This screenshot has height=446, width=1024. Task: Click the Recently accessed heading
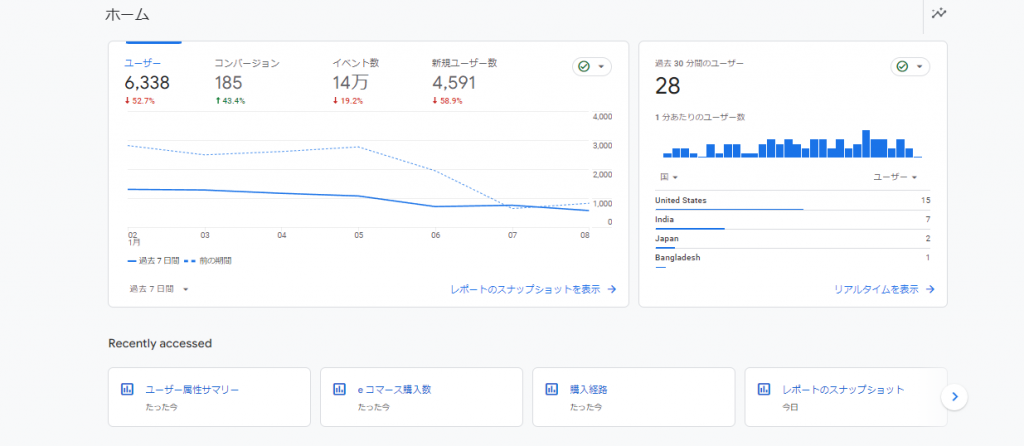[x=160, y=343]
